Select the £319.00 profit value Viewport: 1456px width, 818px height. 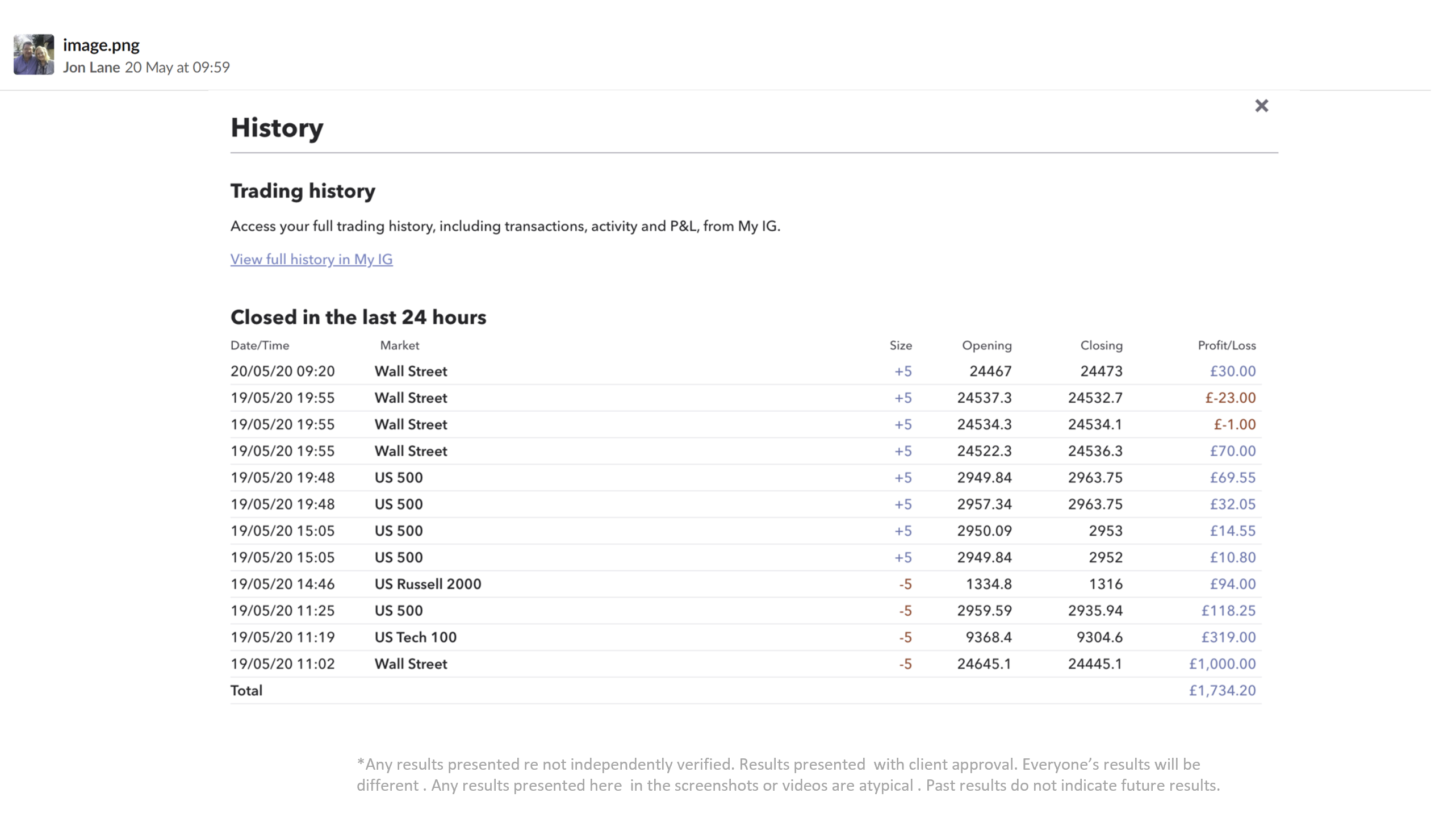coord(1228,637)
